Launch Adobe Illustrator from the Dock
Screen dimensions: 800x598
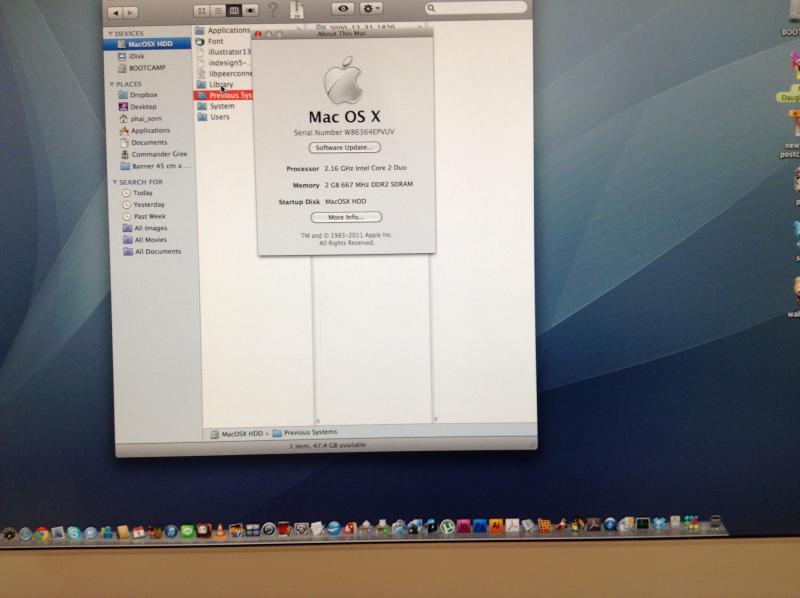(495, 526)
